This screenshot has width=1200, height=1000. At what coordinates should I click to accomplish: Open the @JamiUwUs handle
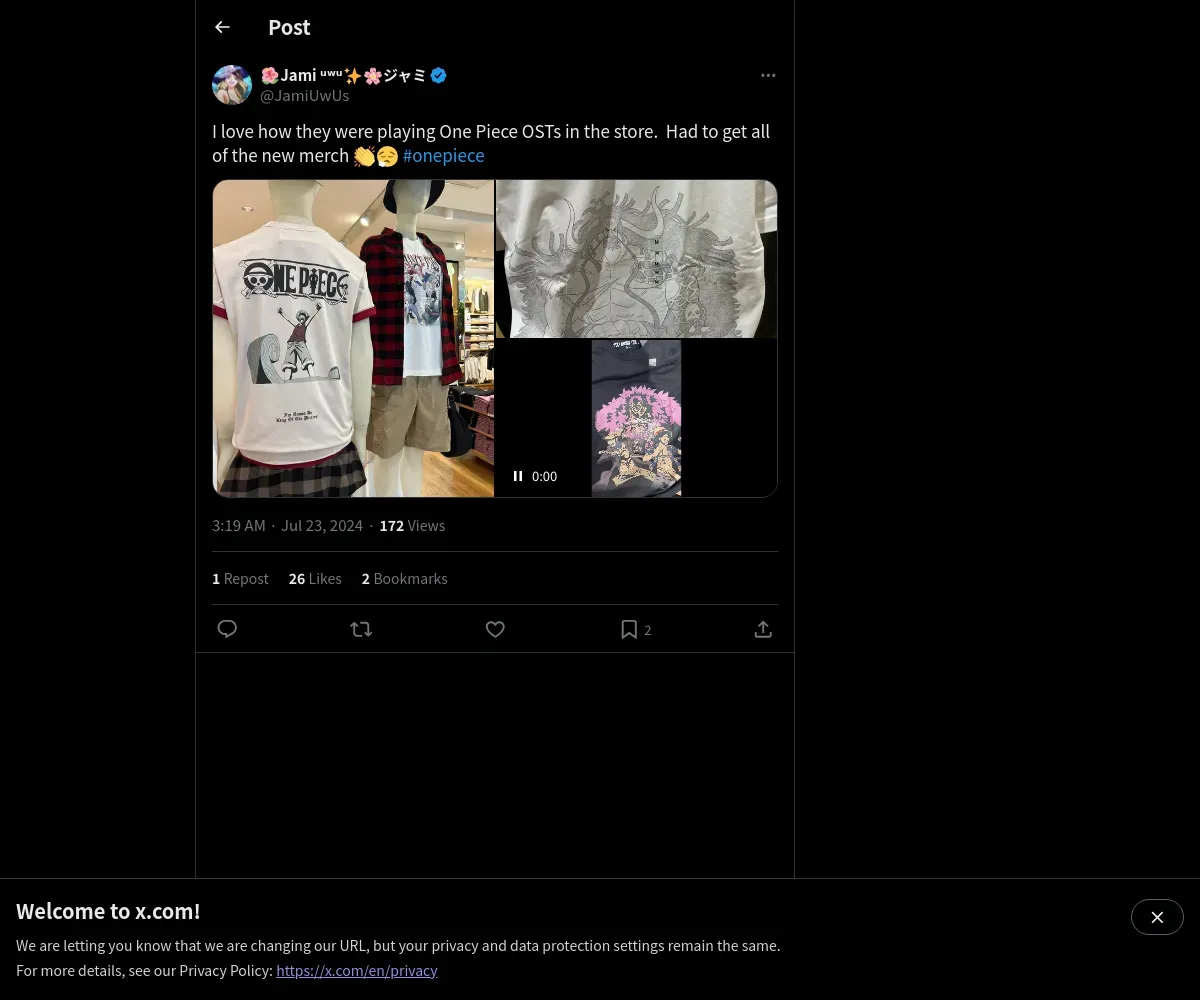click(304, 96)
